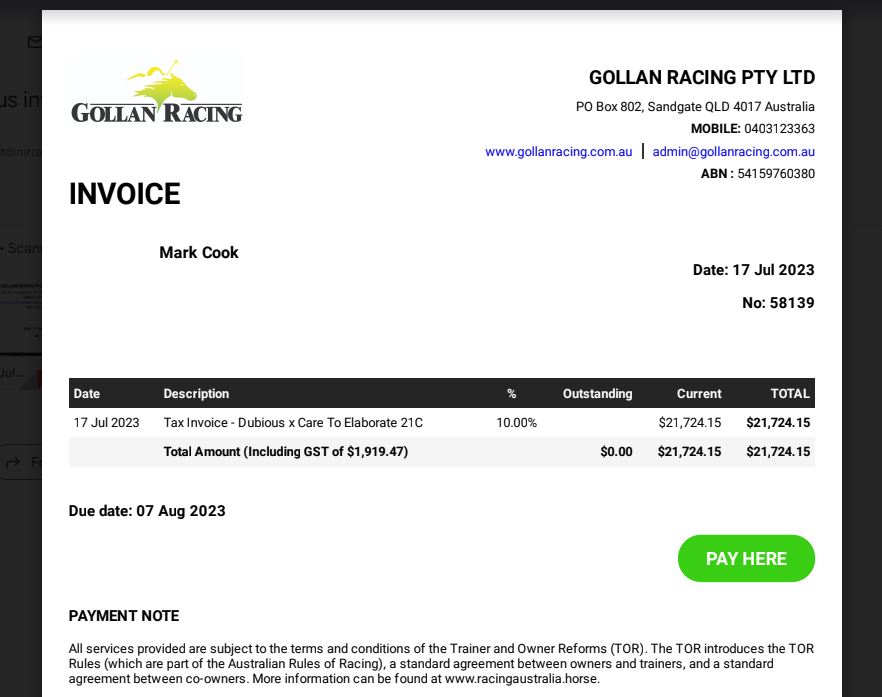The image size is (882, 697).
Task: Select the Date column header
Action: coord(87,393)
